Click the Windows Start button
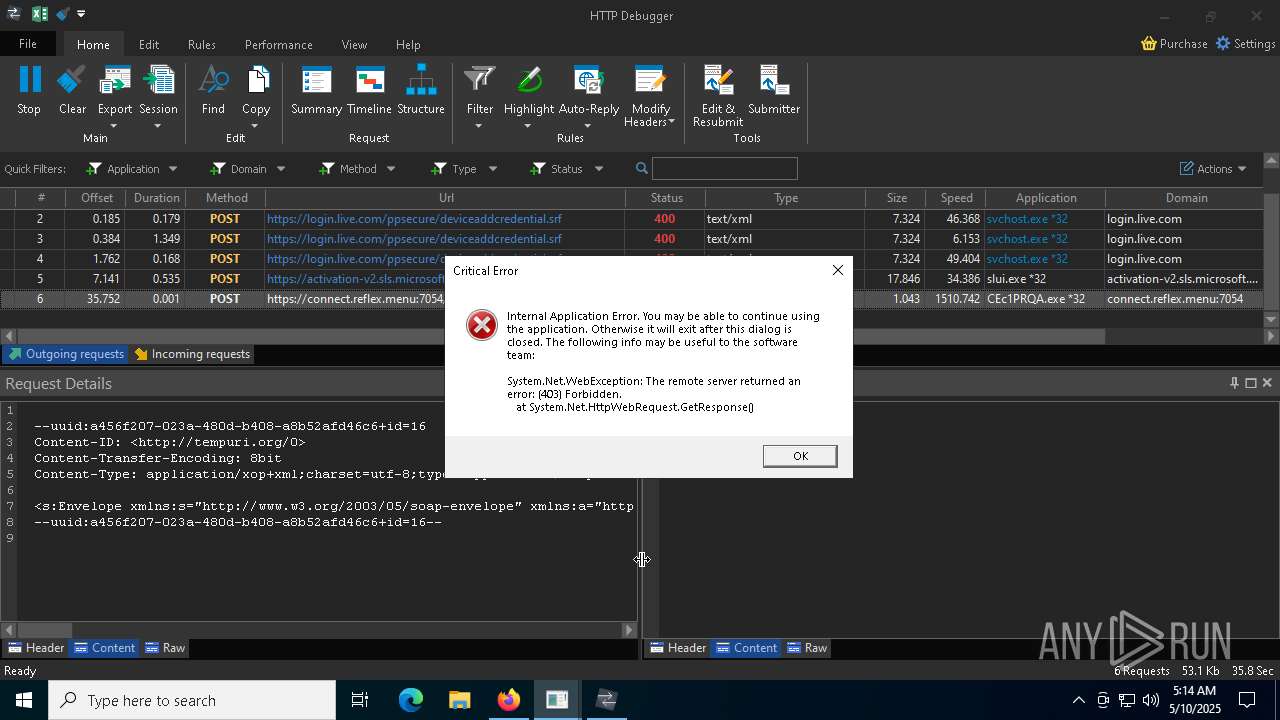 pos(23,700)
